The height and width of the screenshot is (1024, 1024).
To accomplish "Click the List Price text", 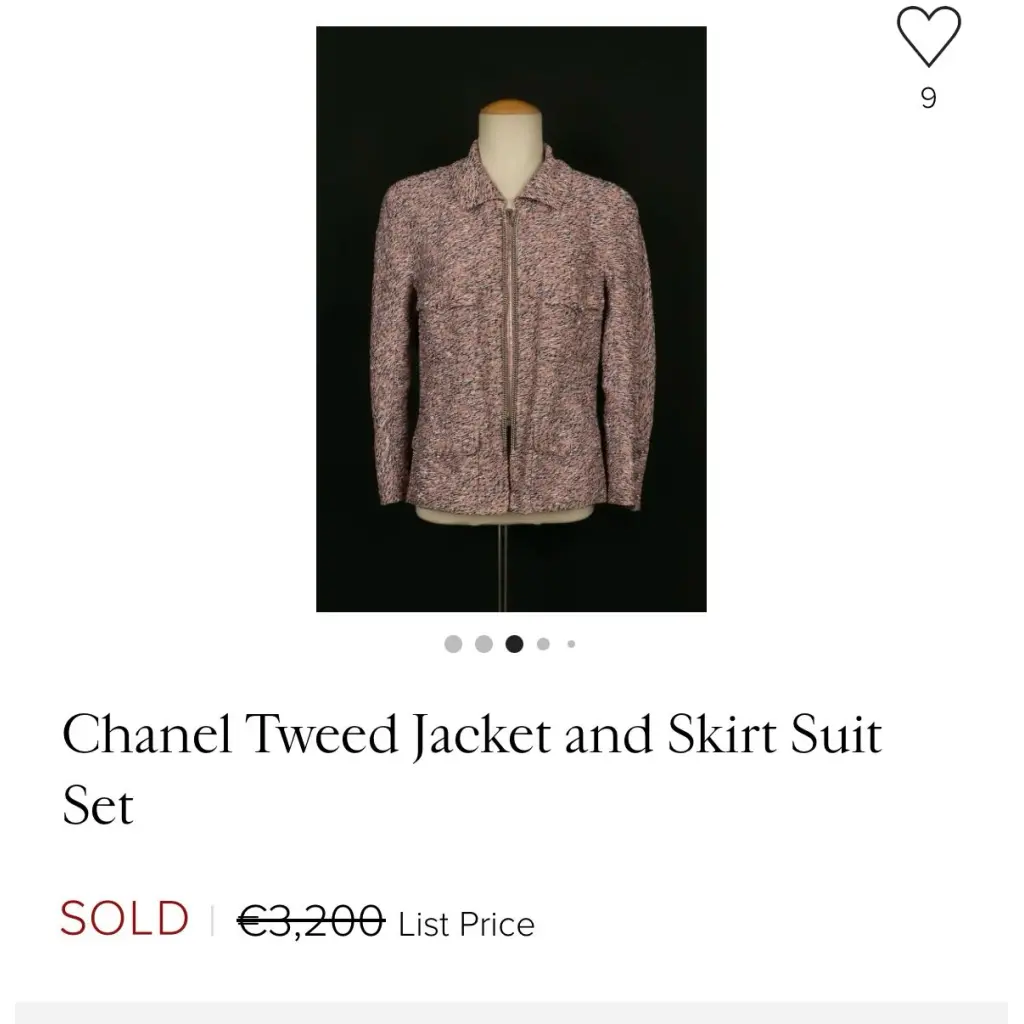I will [466, 925].
